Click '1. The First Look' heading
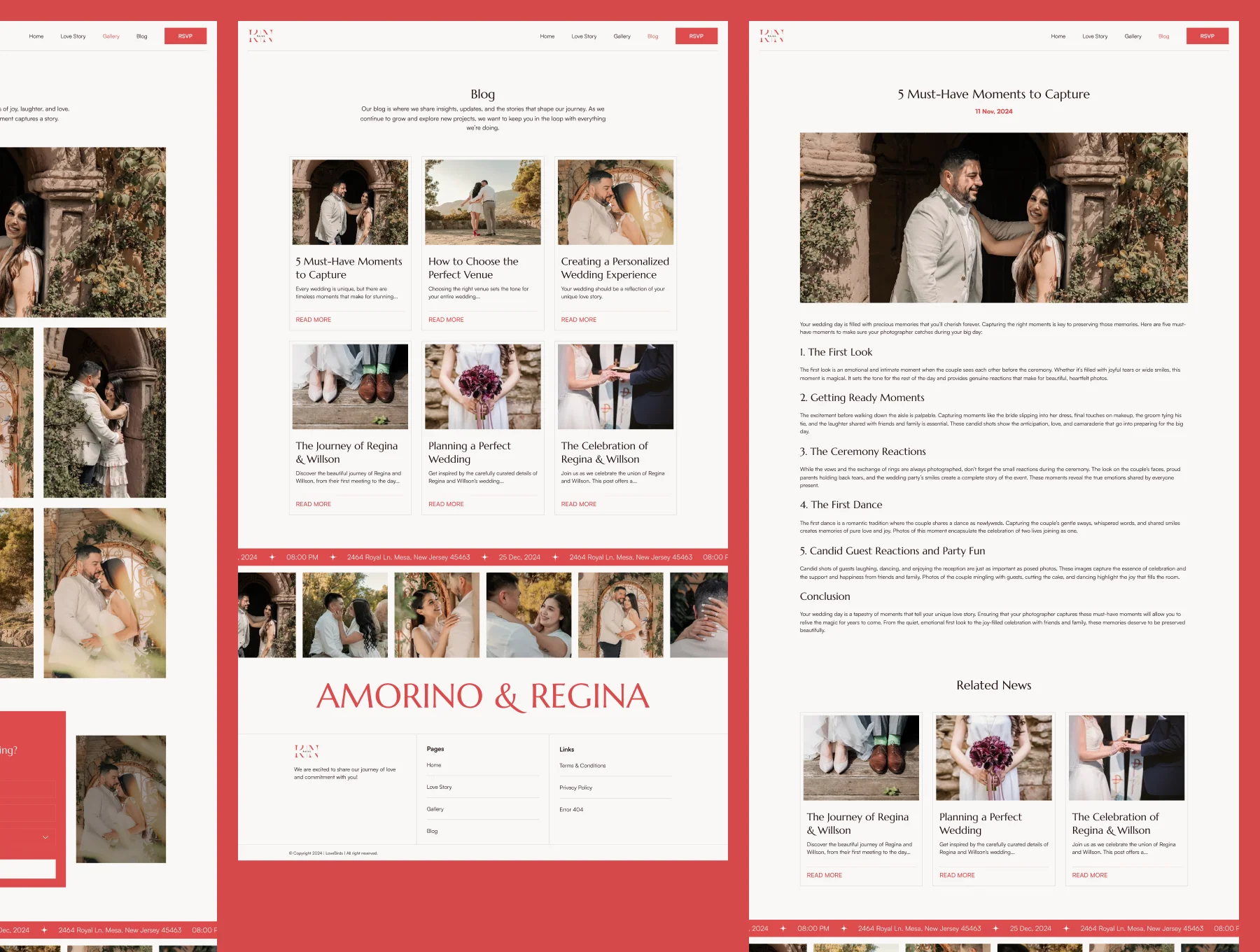This screenshot has width=1260, height=952. click(x=836, y=352)
